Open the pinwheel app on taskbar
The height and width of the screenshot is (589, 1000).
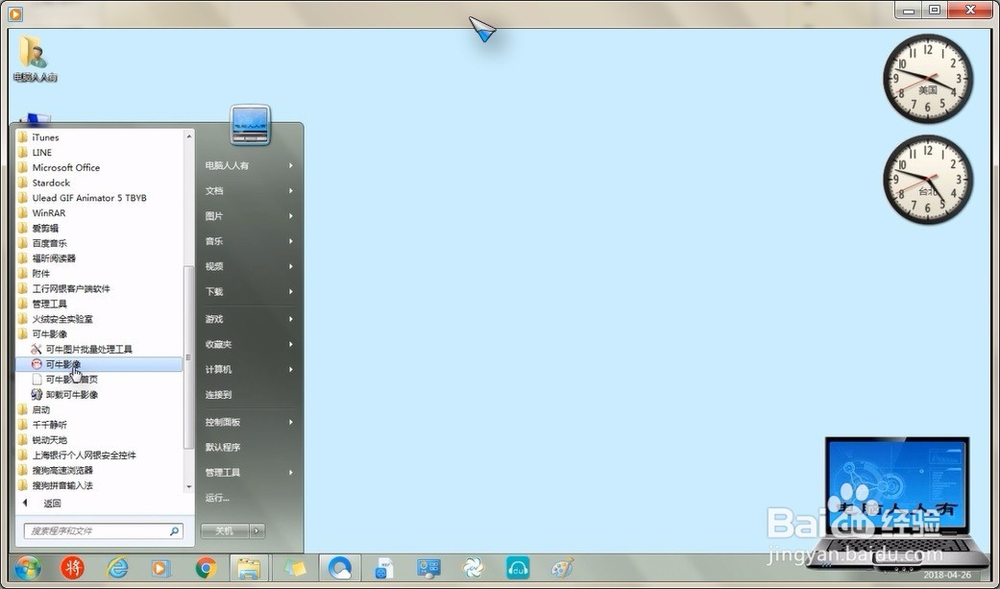(x=473, y=567)
